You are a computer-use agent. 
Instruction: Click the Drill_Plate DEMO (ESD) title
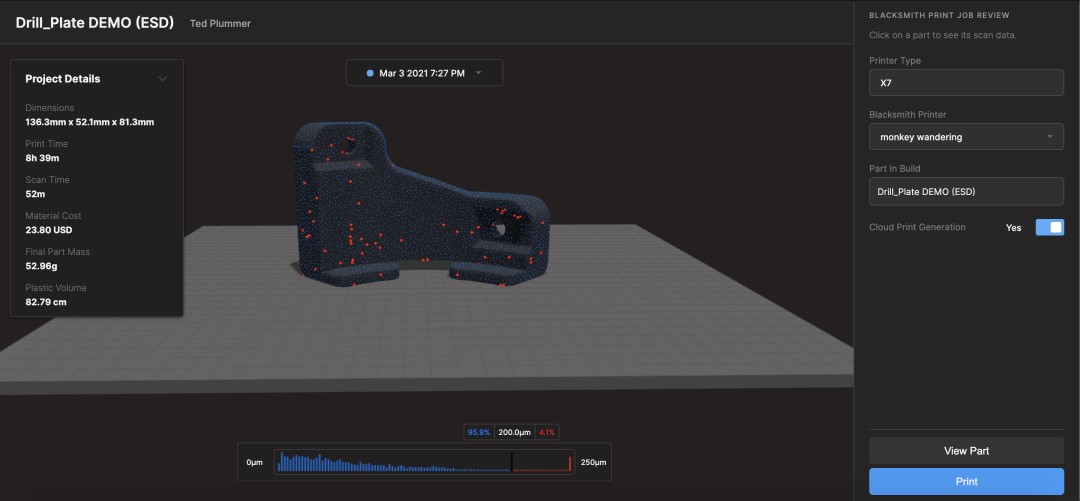click(x=95, y=22)
